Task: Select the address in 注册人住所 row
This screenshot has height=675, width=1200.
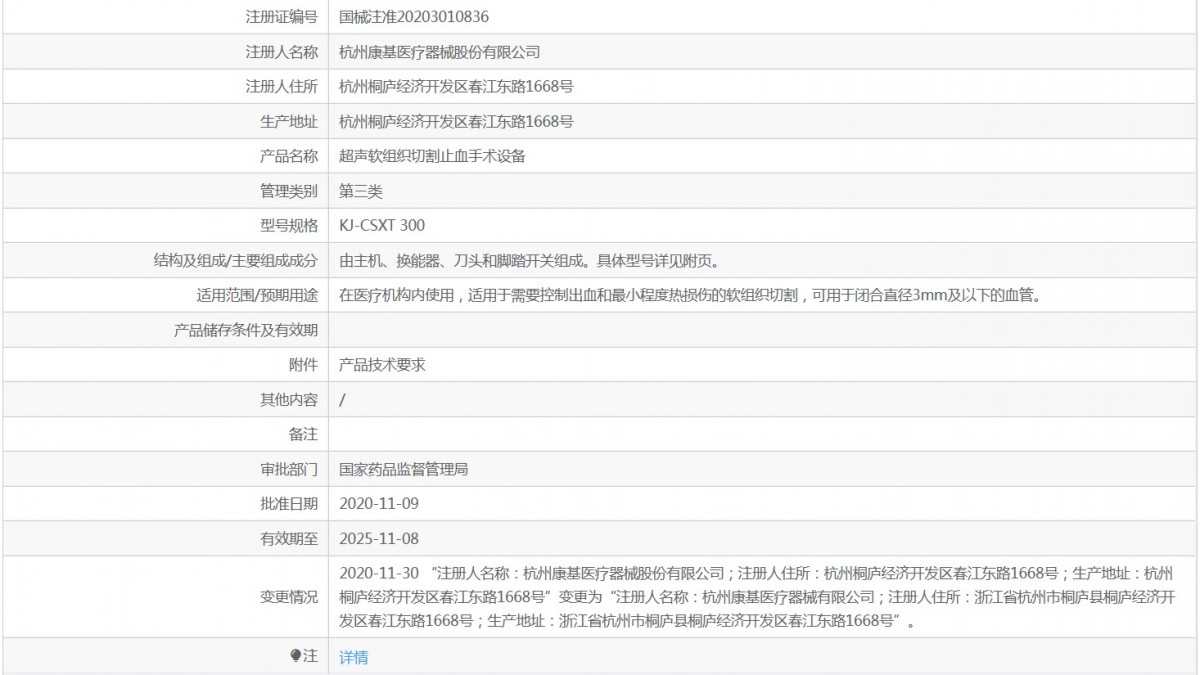Action: (456, 87)
